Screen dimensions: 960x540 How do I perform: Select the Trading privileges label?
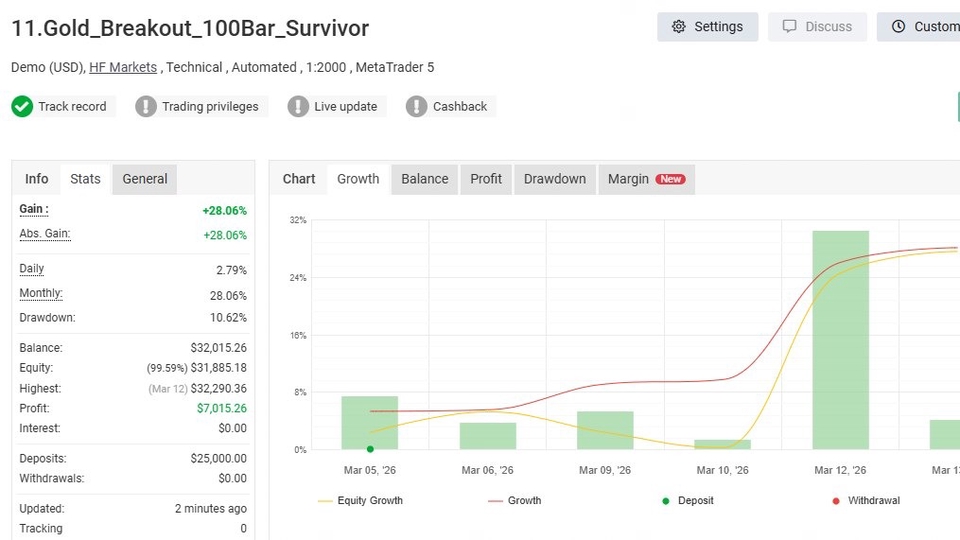point(210,107)
